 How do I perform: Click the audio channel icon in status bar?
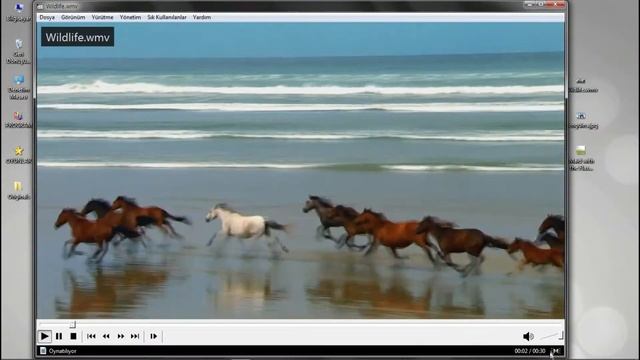(556, 351)
